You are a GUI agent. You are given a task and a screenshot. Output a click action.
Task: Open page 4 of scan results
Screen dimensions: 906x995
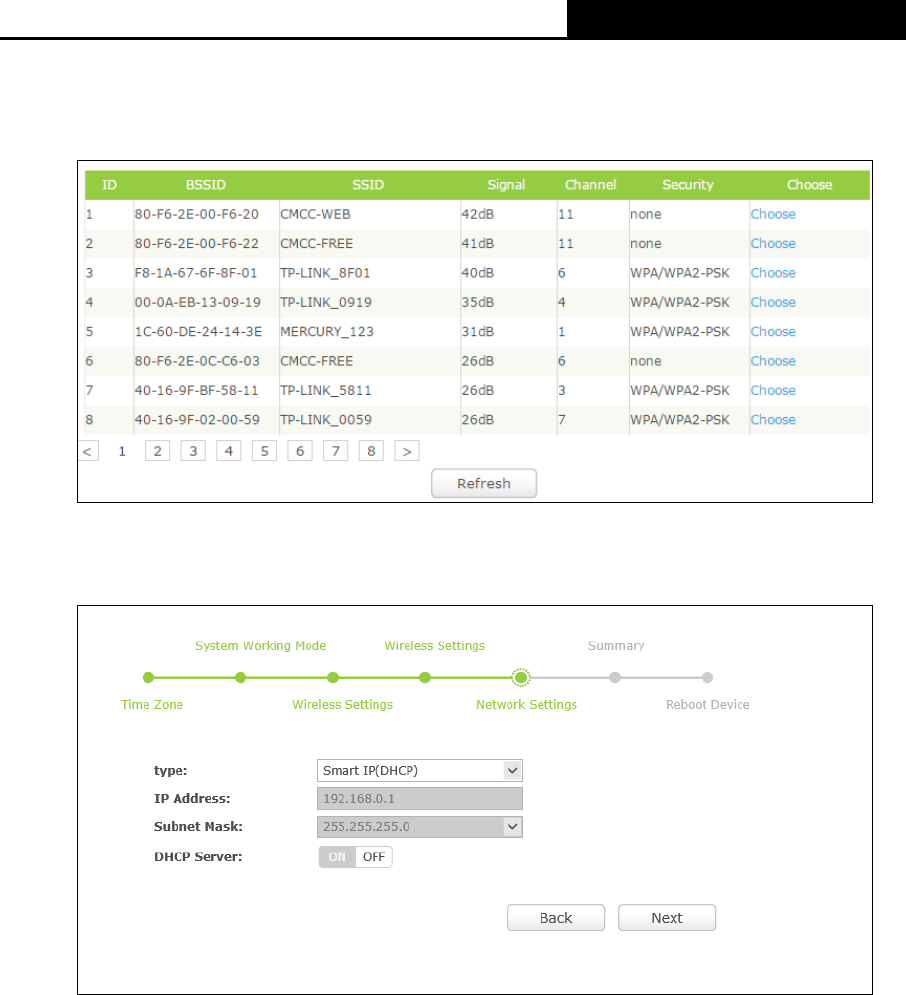tap(228, 451)
